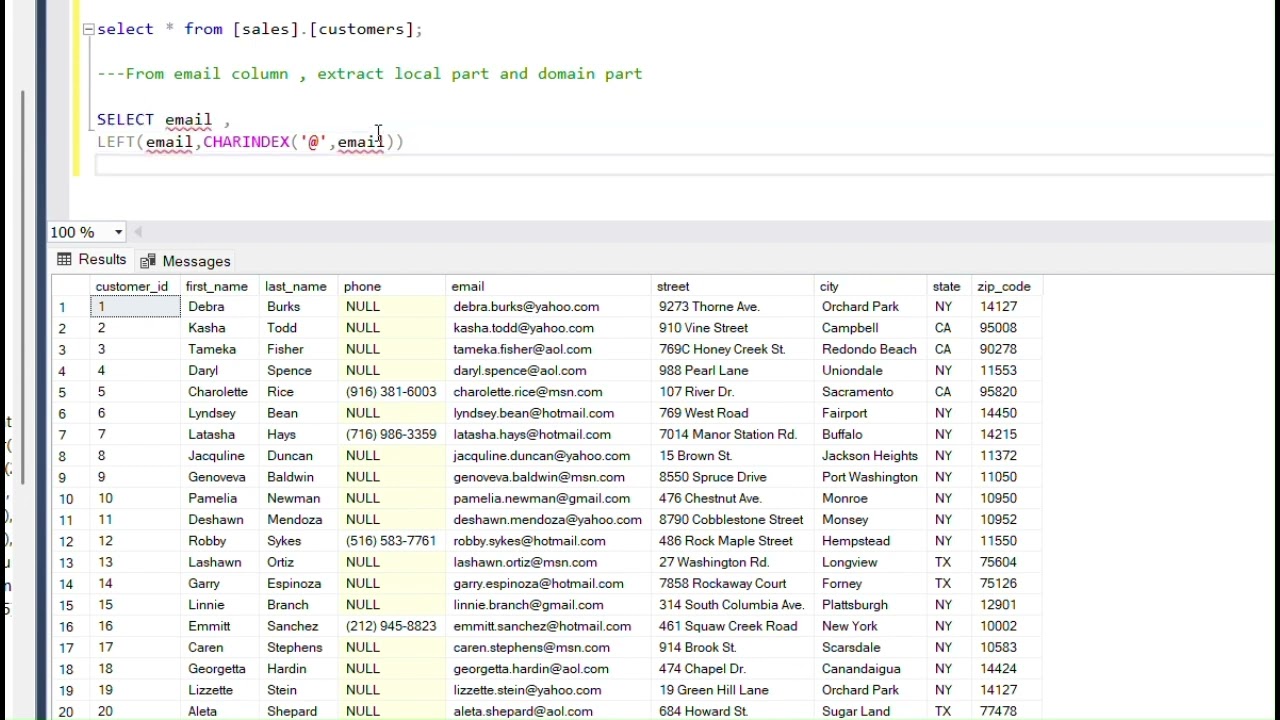Select the last_name column header

(299, 287)
